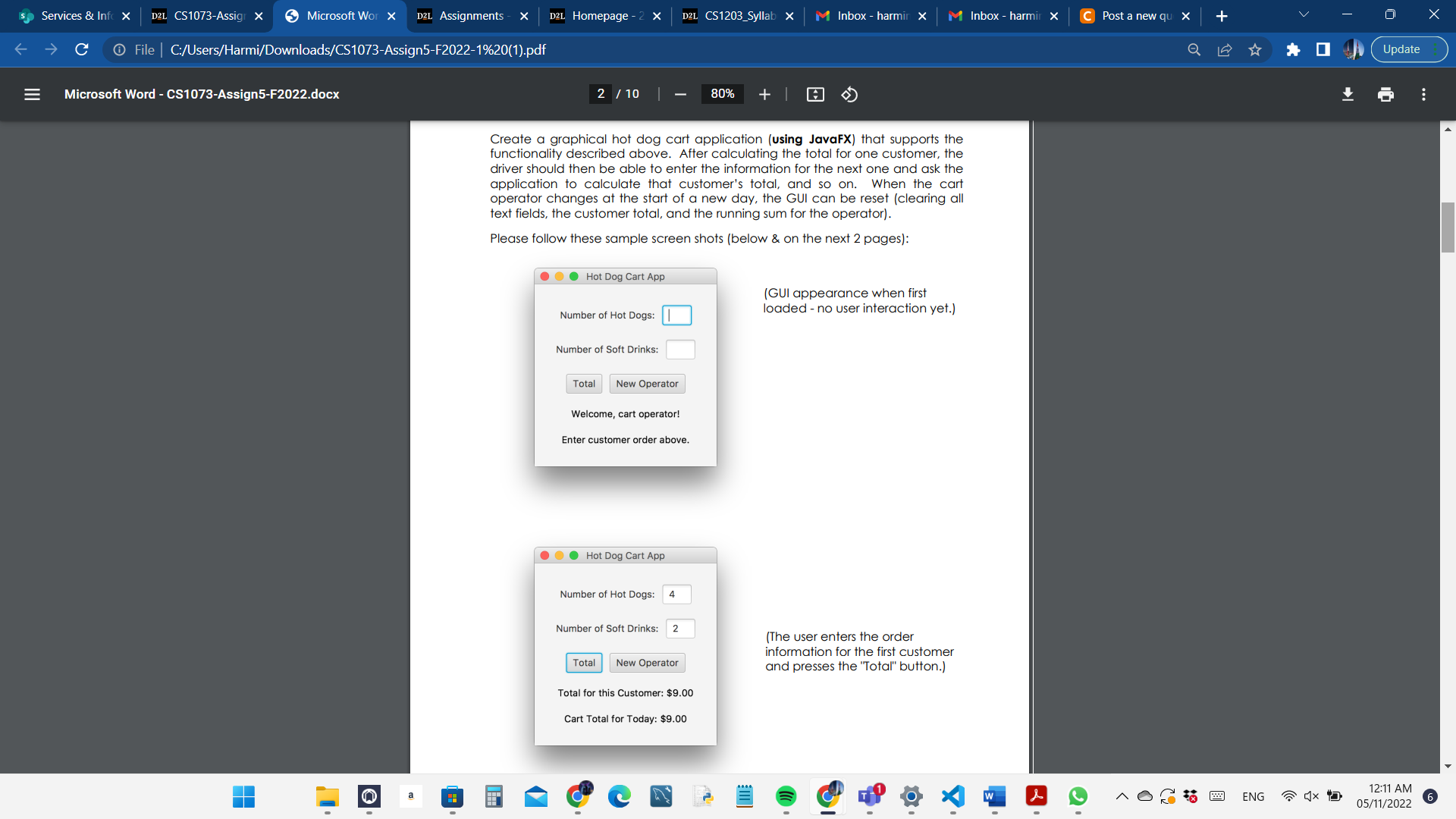Toggle the volume mute icon in system tray
This screenshot has width=1456, height=819.
click(1311, 796)
